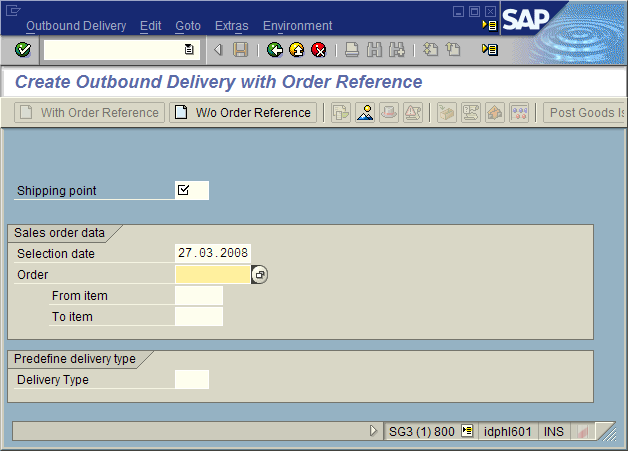Screen dimensions: 628x451
Task: Click the Delivery Type input field
Action: click(x=192, y=379)
